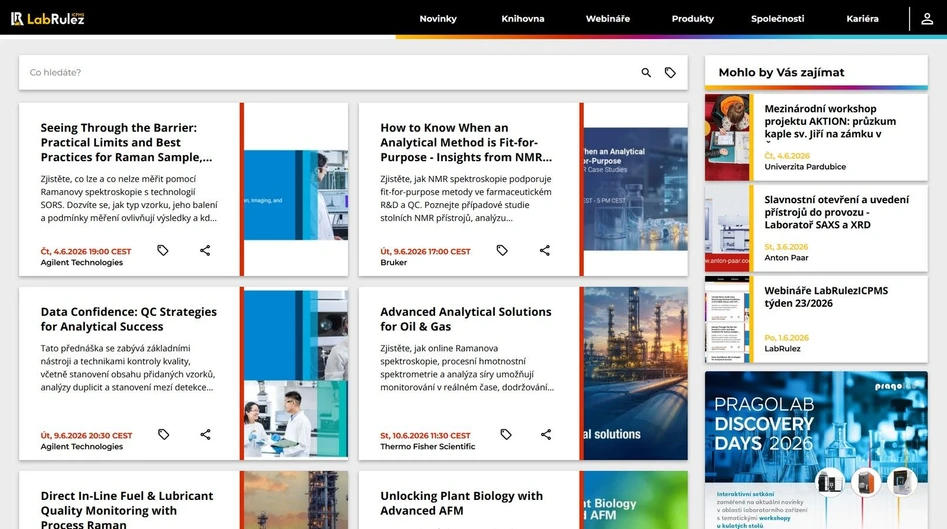Image resolution: width=947 pixels, height=529 pixels.
Task: Click date Út, 9.6.2026 20:30 CEST
Action: (x=86, y=435)
